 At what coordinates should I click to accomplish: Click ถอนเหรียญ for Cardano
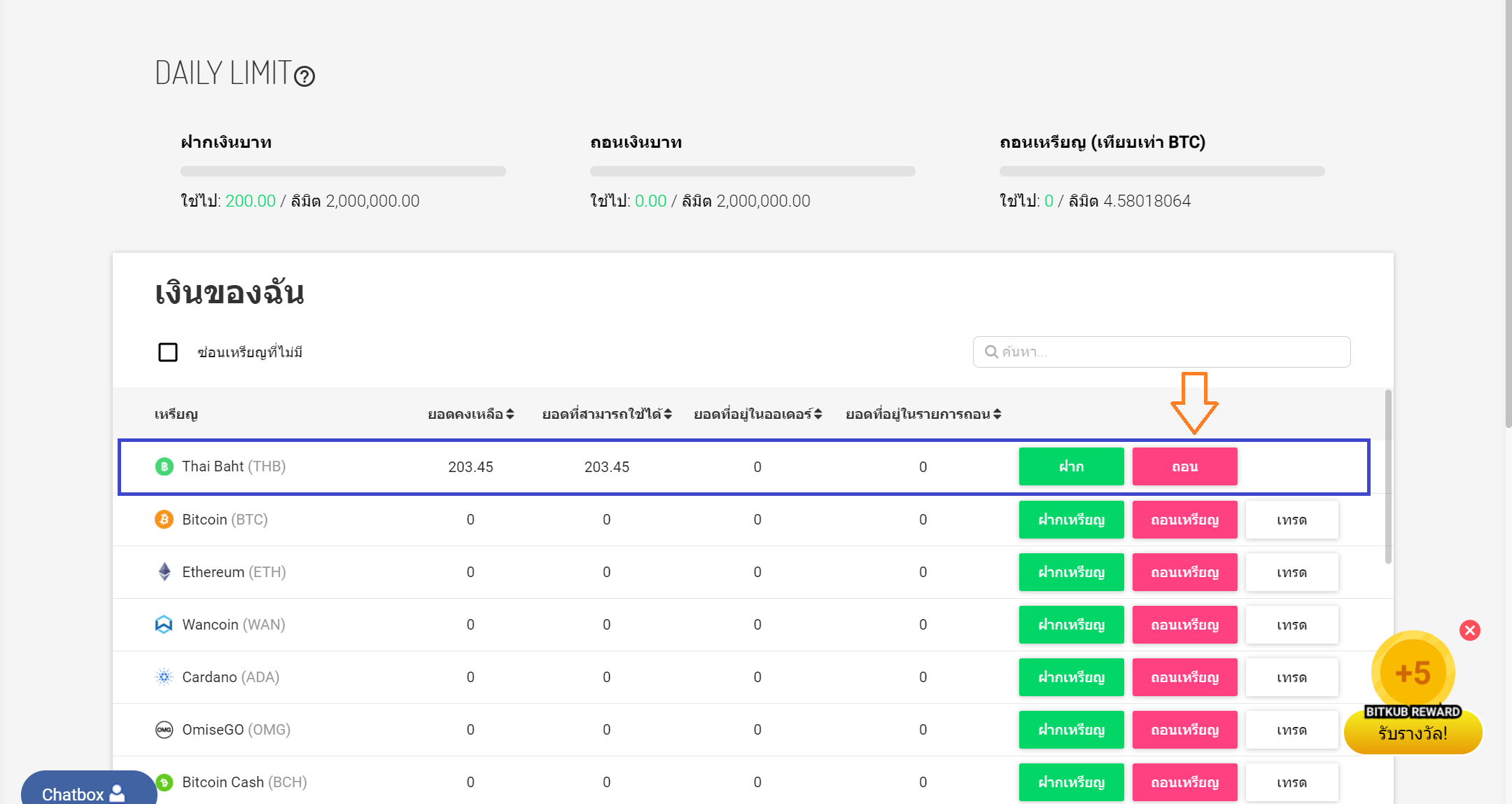click(1184, 677)
